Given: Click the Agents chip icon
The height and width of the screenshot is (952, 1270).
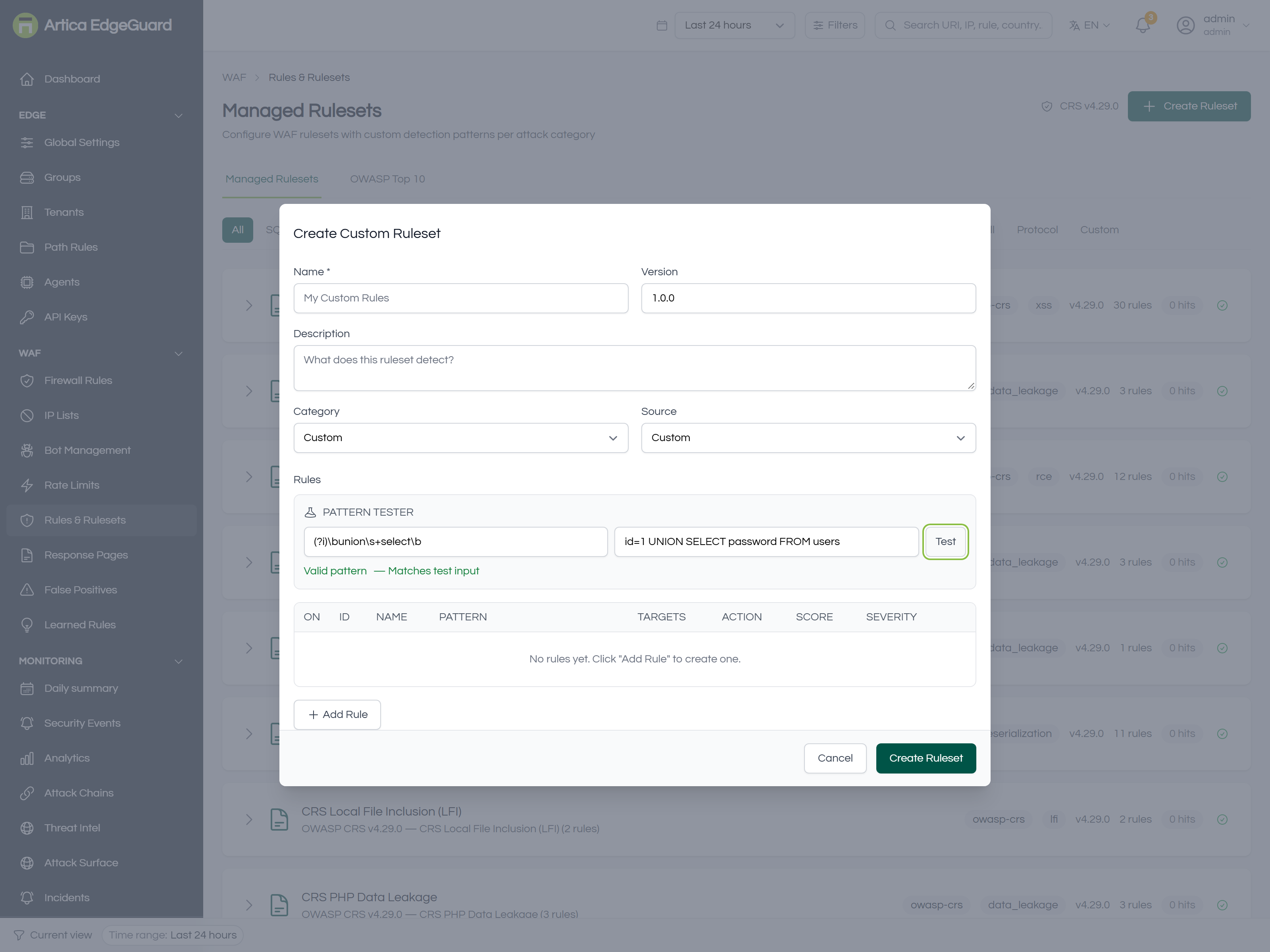Looking at the screenshot, I should pos(27,282).
